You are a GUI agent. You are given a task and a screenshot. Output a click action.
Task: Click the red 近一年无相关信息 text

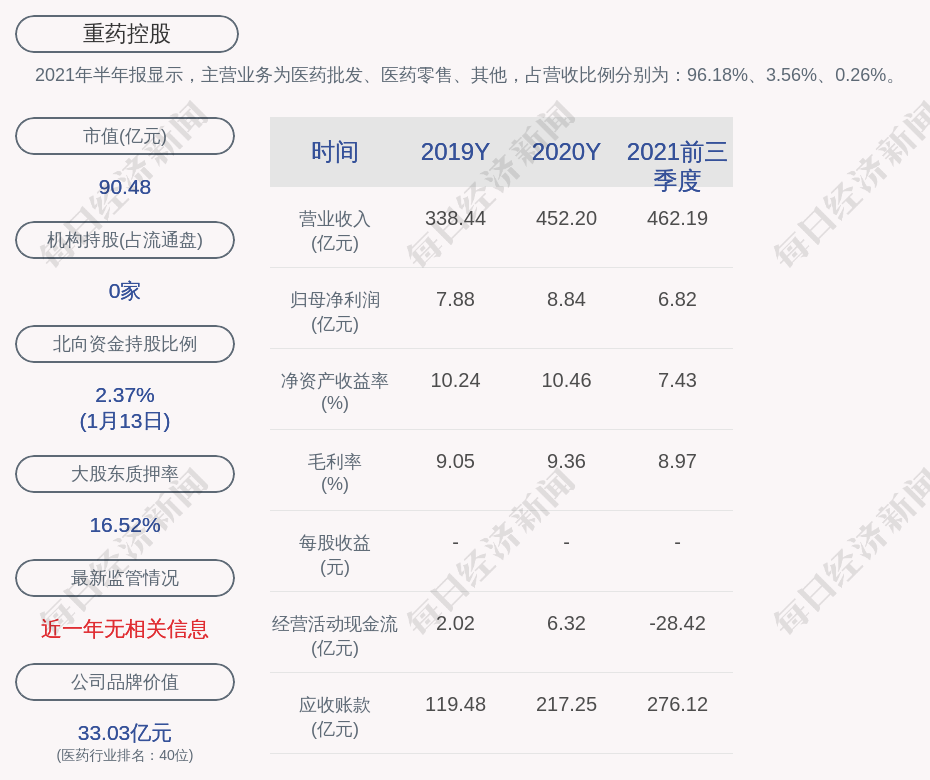pyautogui.click(x=125, y=629)
